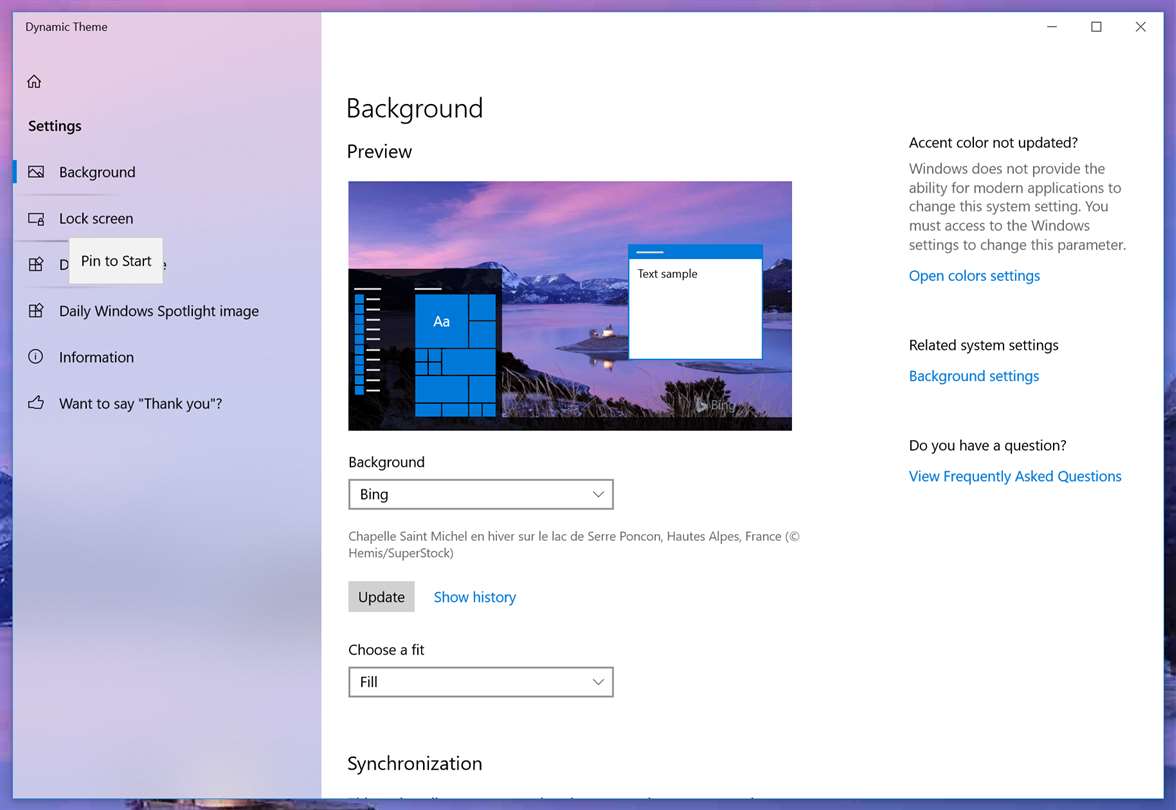Click the wallpaper preview image

[570, 306]
